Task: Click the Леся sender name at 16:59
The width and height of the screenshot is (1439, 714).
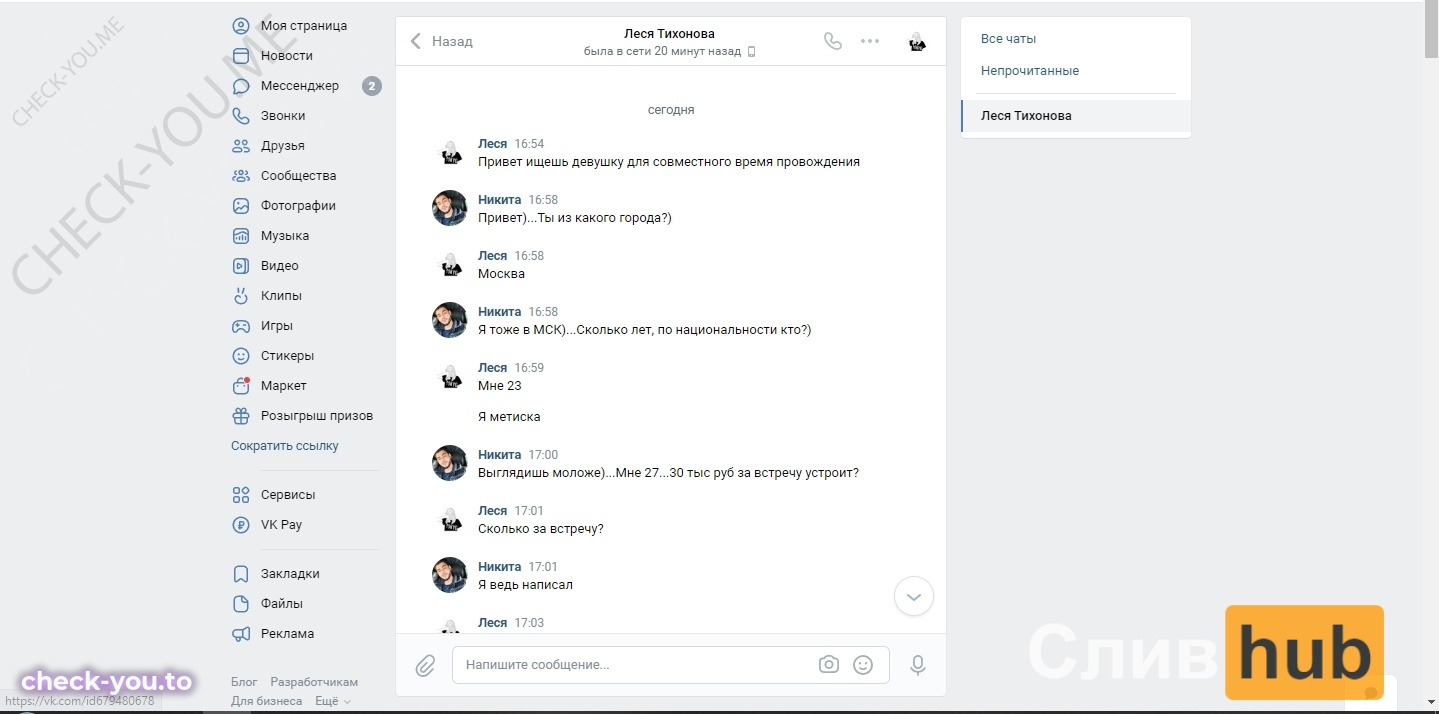Action: pyautogui.click(x=493, y=368)
